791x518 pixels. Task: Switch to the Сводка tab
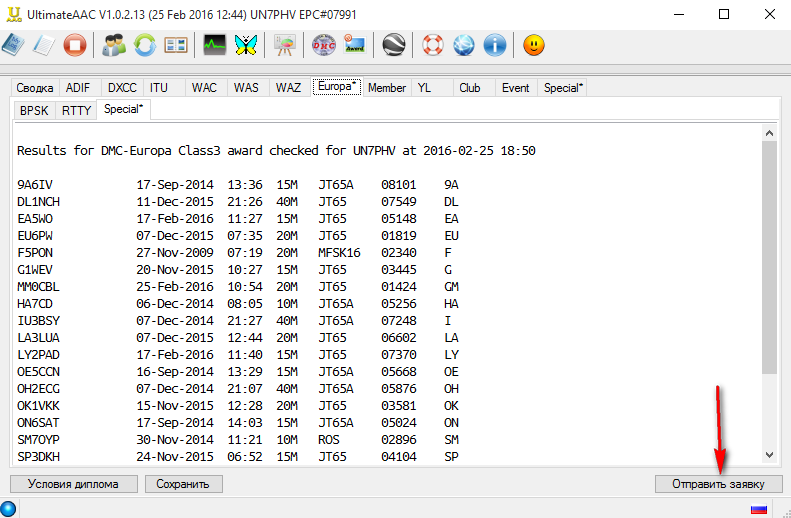[x=35, y=88]
